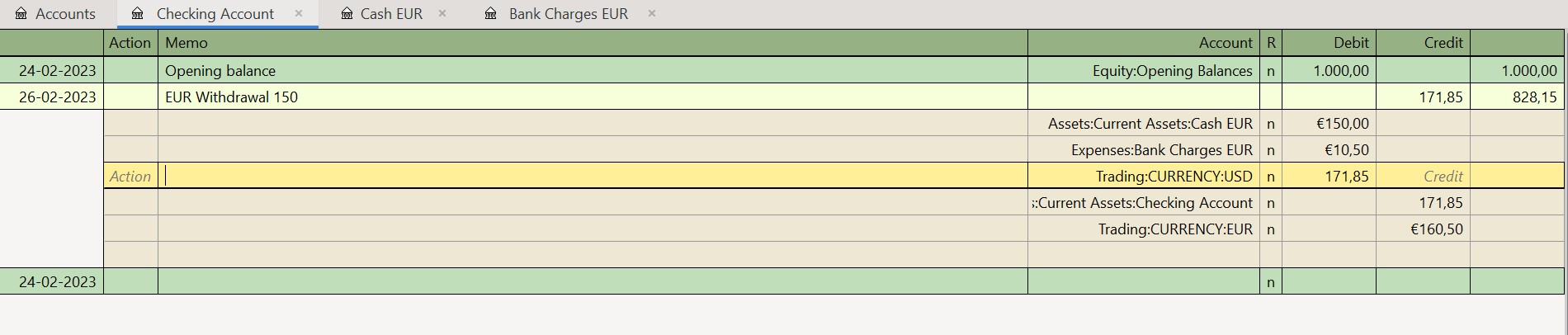Image resolution: width=1568 pixels, height=335 pixels.
Task: Switch to the Cash EUR tab
Action: (x=391, y=14)
